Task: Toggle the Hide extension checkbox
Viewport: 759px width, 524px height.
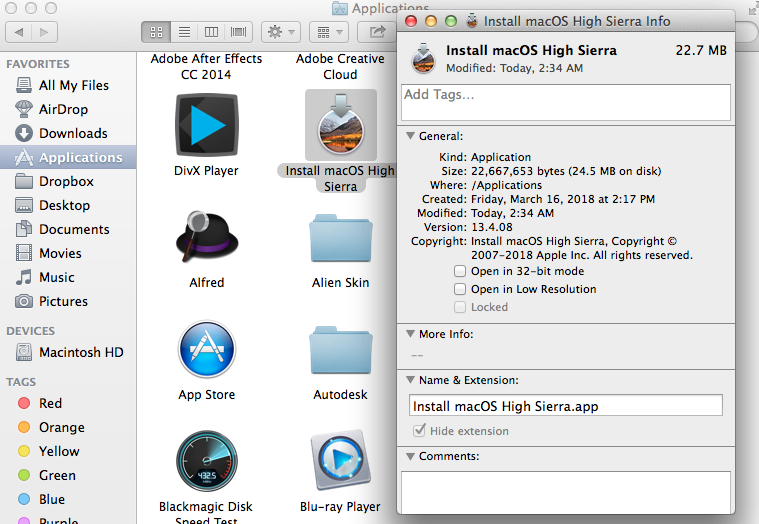Action: [x=420, y=431]
